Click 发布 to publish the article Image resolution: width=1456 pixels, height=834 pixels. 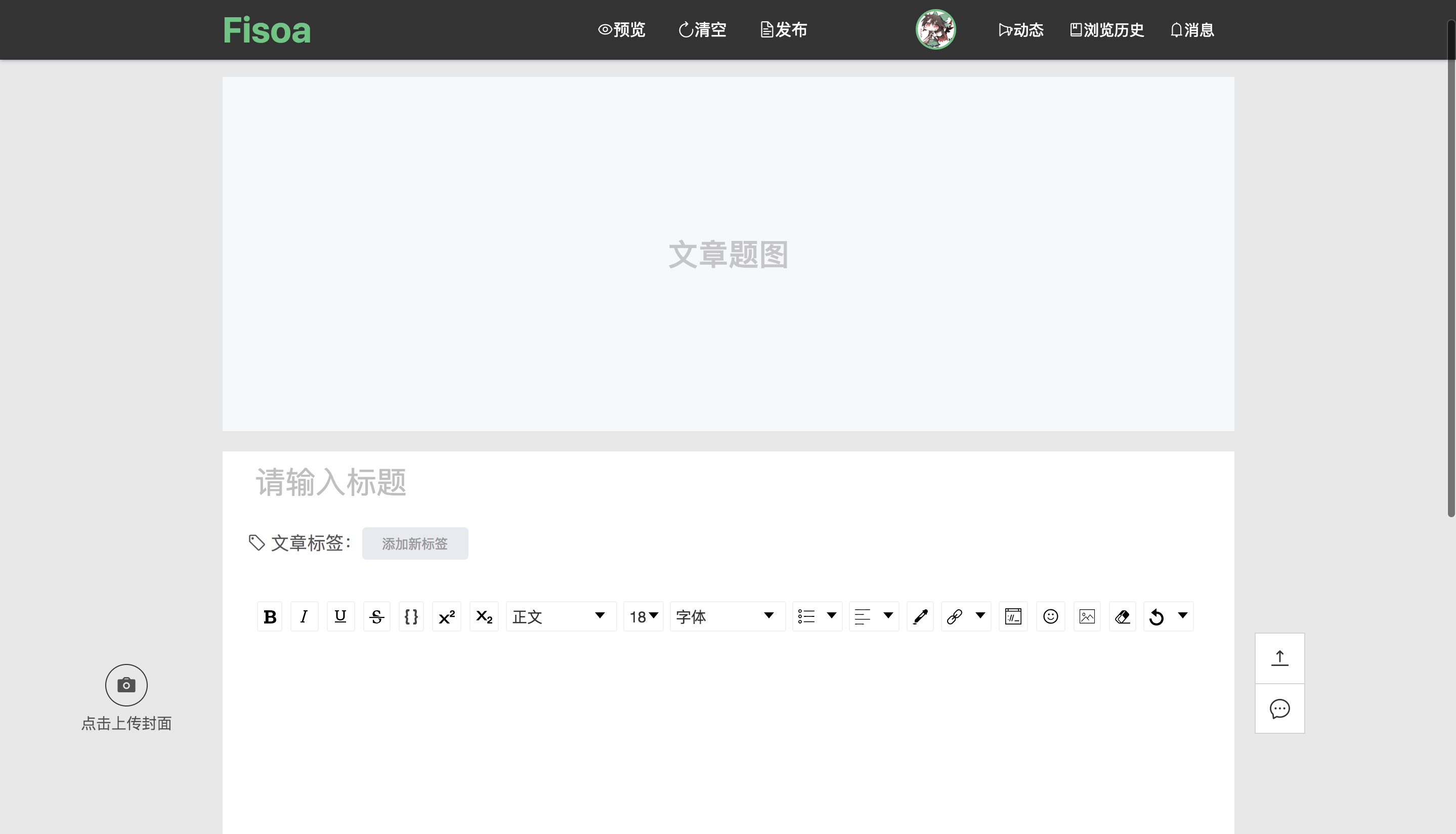pos(784,30)
